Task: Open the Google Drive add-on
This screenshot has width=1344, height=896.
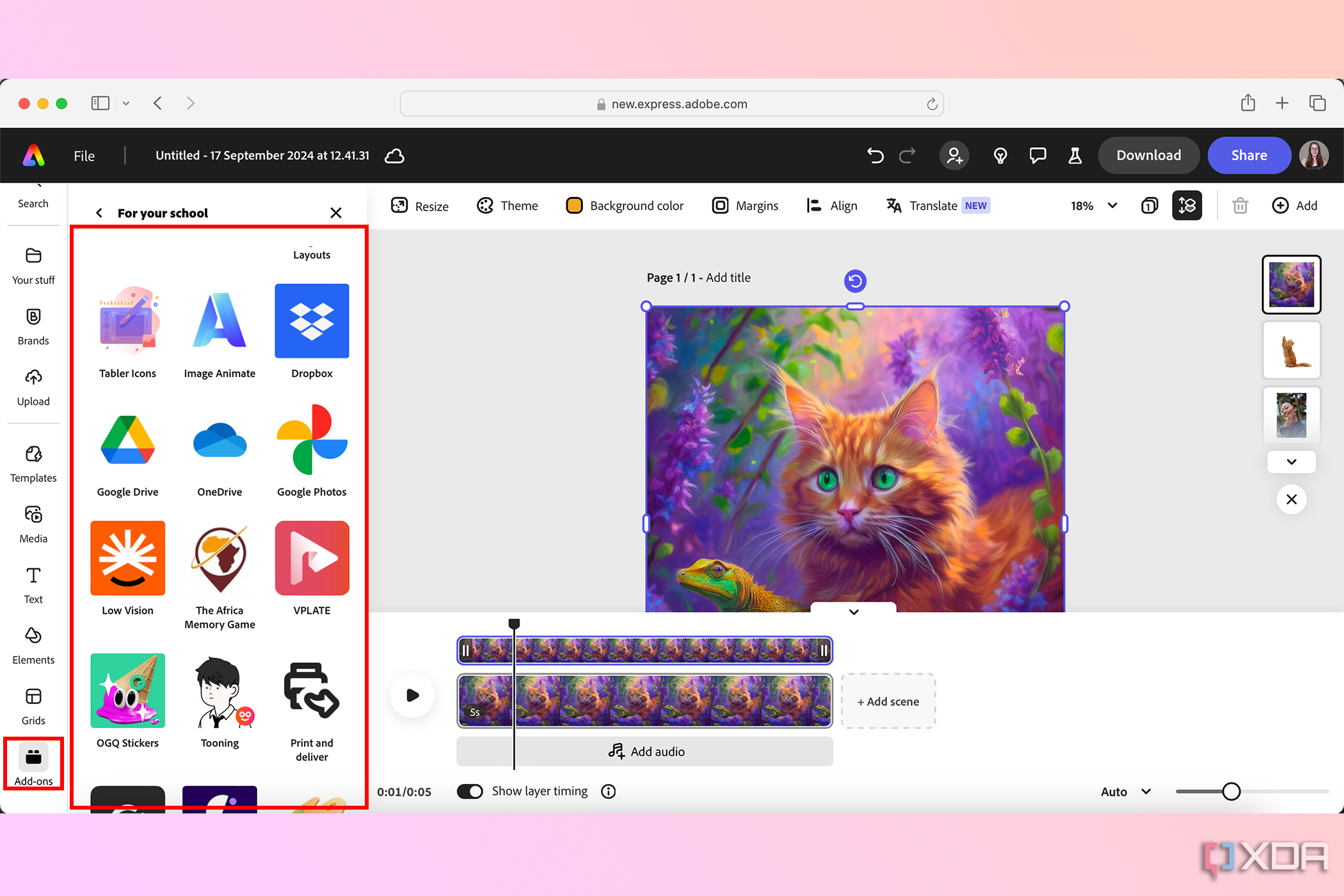Action: point(127,451)
